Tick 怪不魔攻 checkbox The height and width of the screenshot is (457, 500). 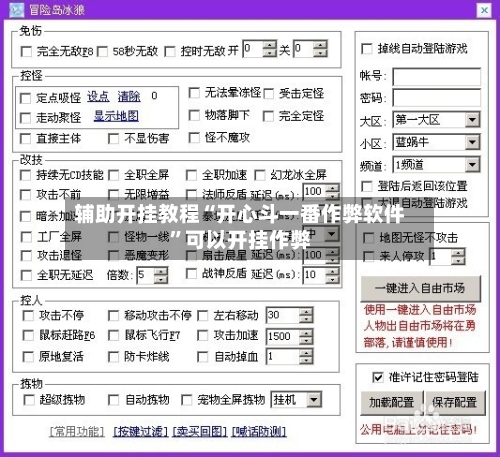pos(194,137)
